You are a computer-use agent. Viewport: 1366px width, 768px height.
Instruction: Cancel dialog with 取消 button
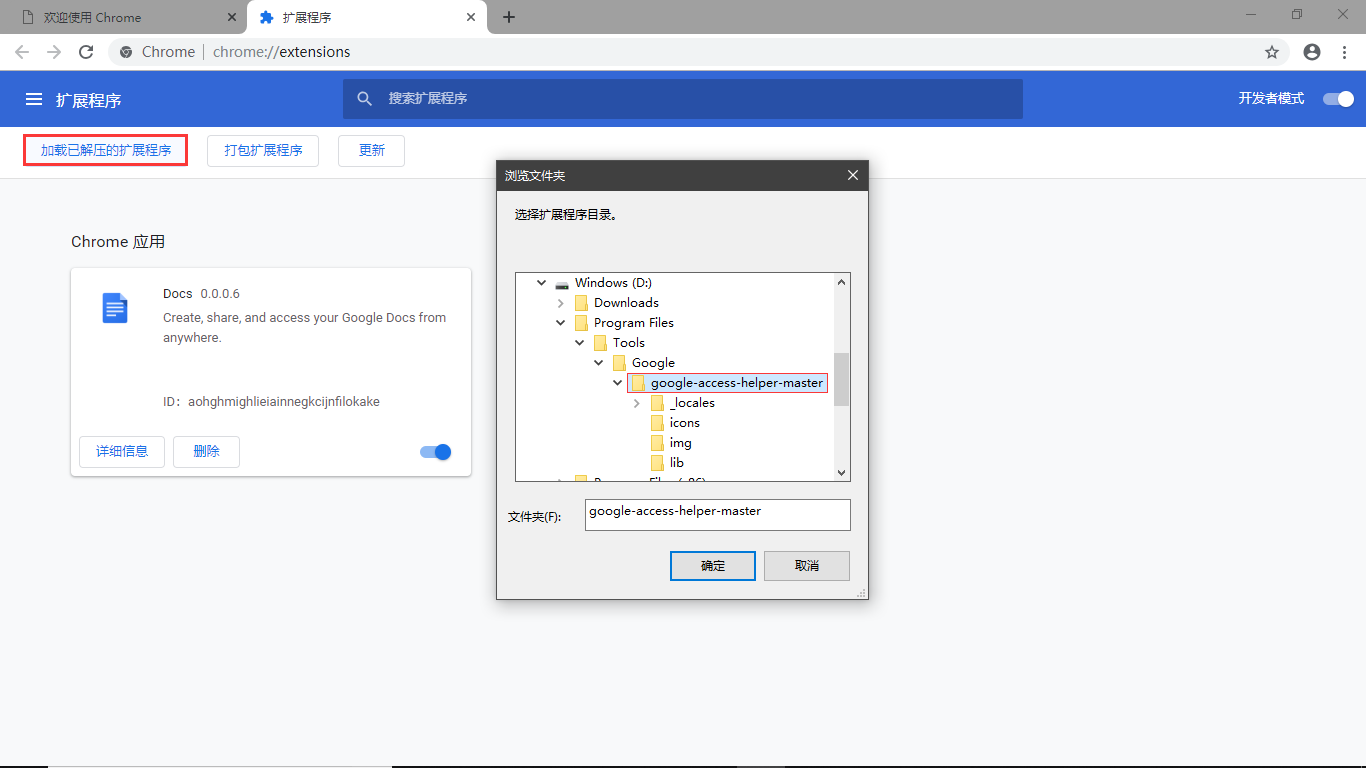tap(807, 566)
